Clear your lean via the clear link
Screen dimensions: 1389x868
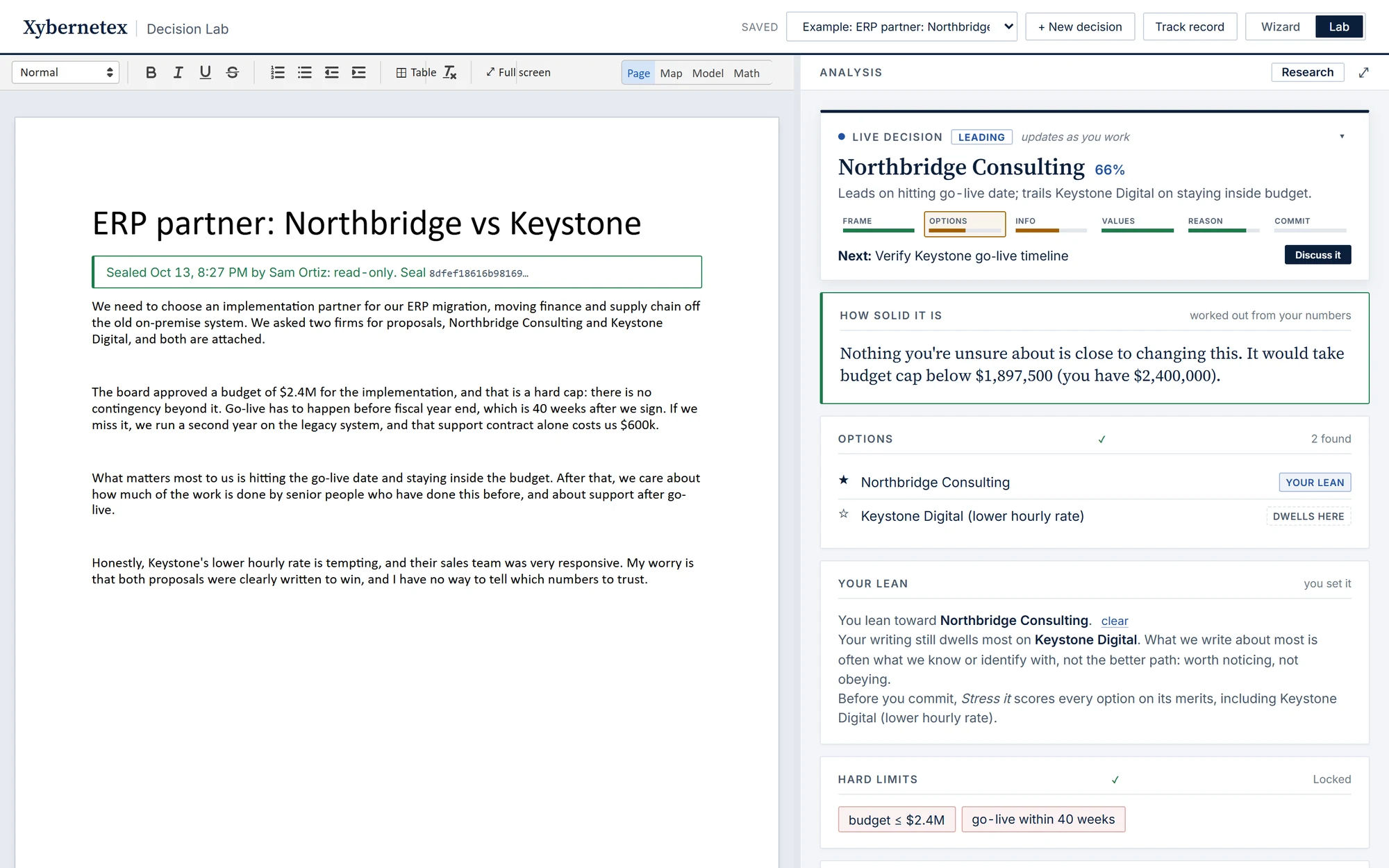click(x=1115, y=621)
